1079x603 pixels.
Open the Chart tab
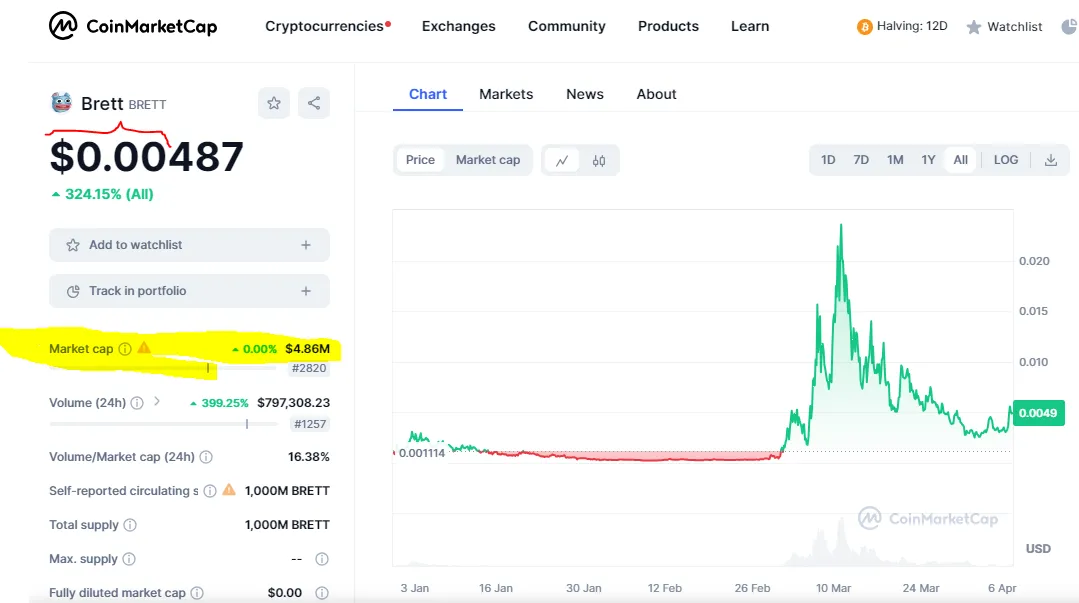[427, 94]
